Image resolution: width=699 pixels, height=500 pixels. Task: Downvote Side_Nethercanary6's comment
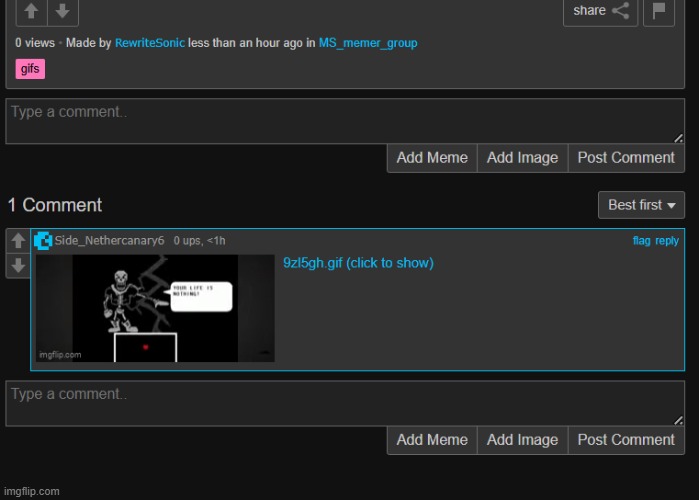coord(18,266)
